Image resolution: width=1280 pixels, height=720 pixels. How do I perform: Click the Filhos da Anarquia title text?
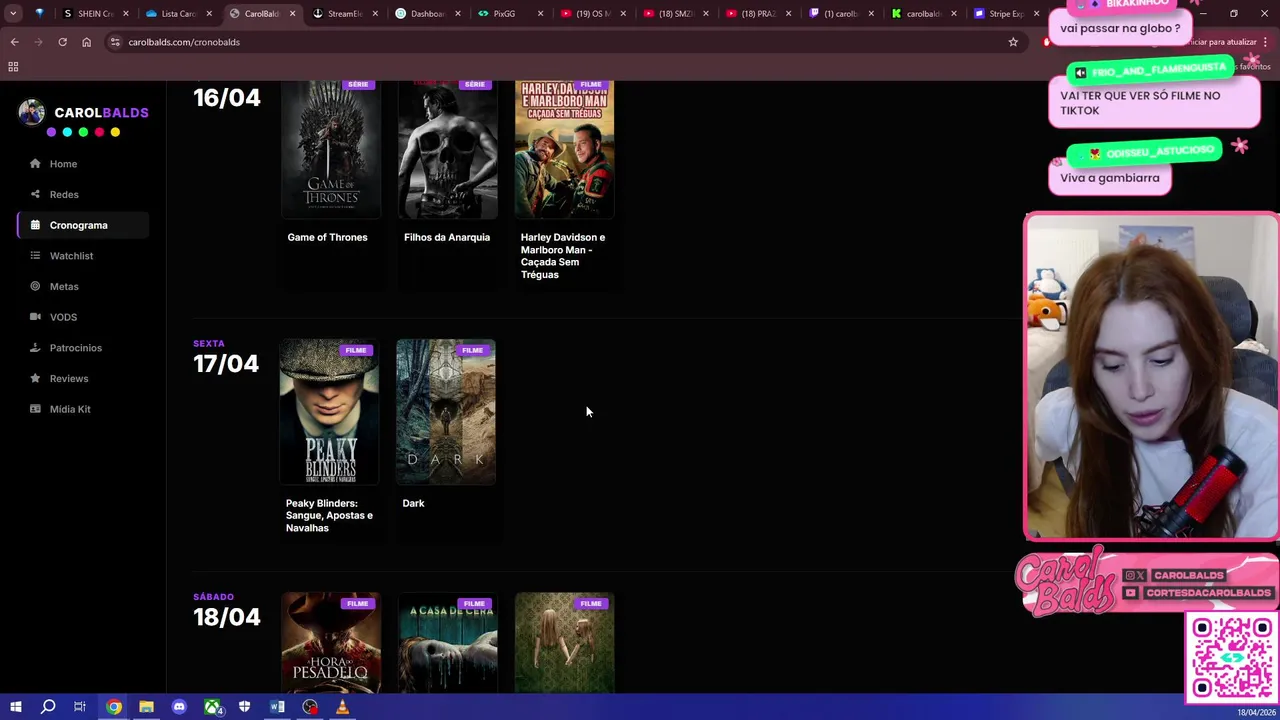tap(447, 237)
